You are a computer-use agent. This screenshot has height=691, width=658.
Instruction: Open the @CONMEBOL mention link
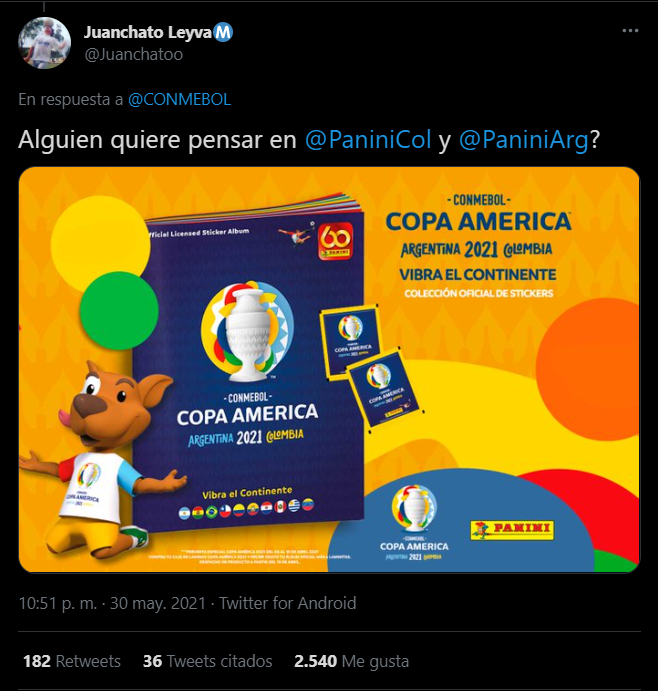[x=179, y=100]
